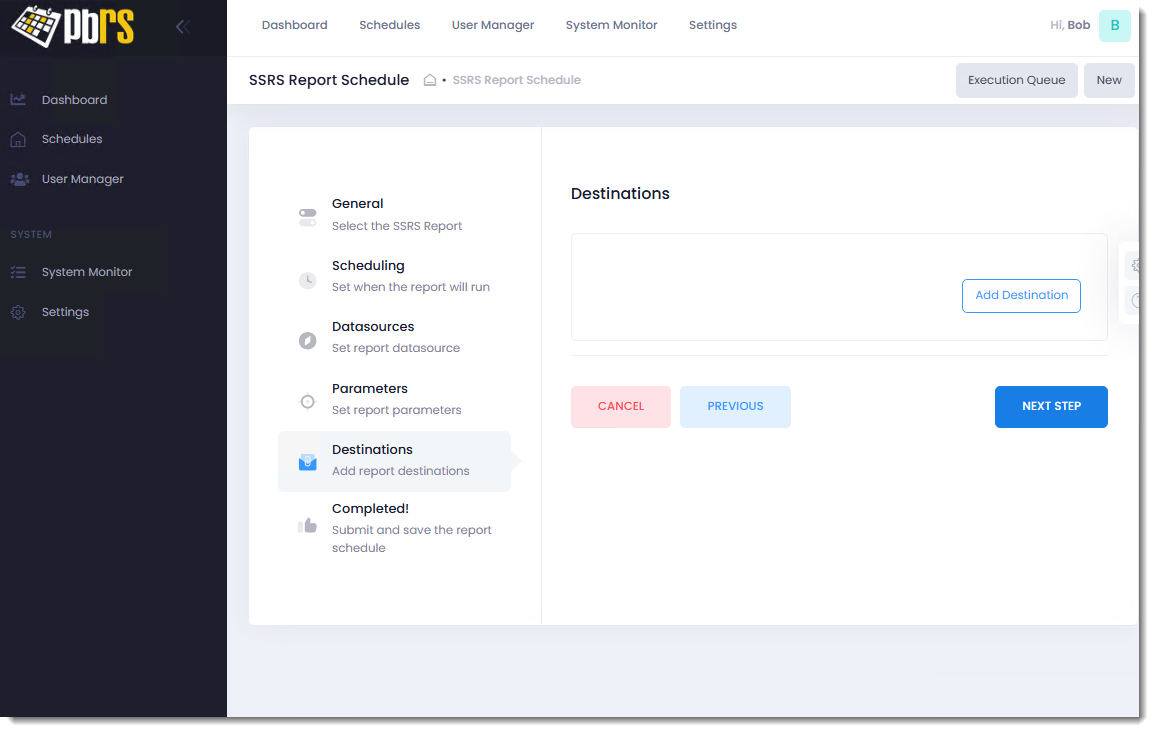This screenshot has height=732, width=1154.
Task: Open User Manager in top navigation
Action: coord(492,25)
